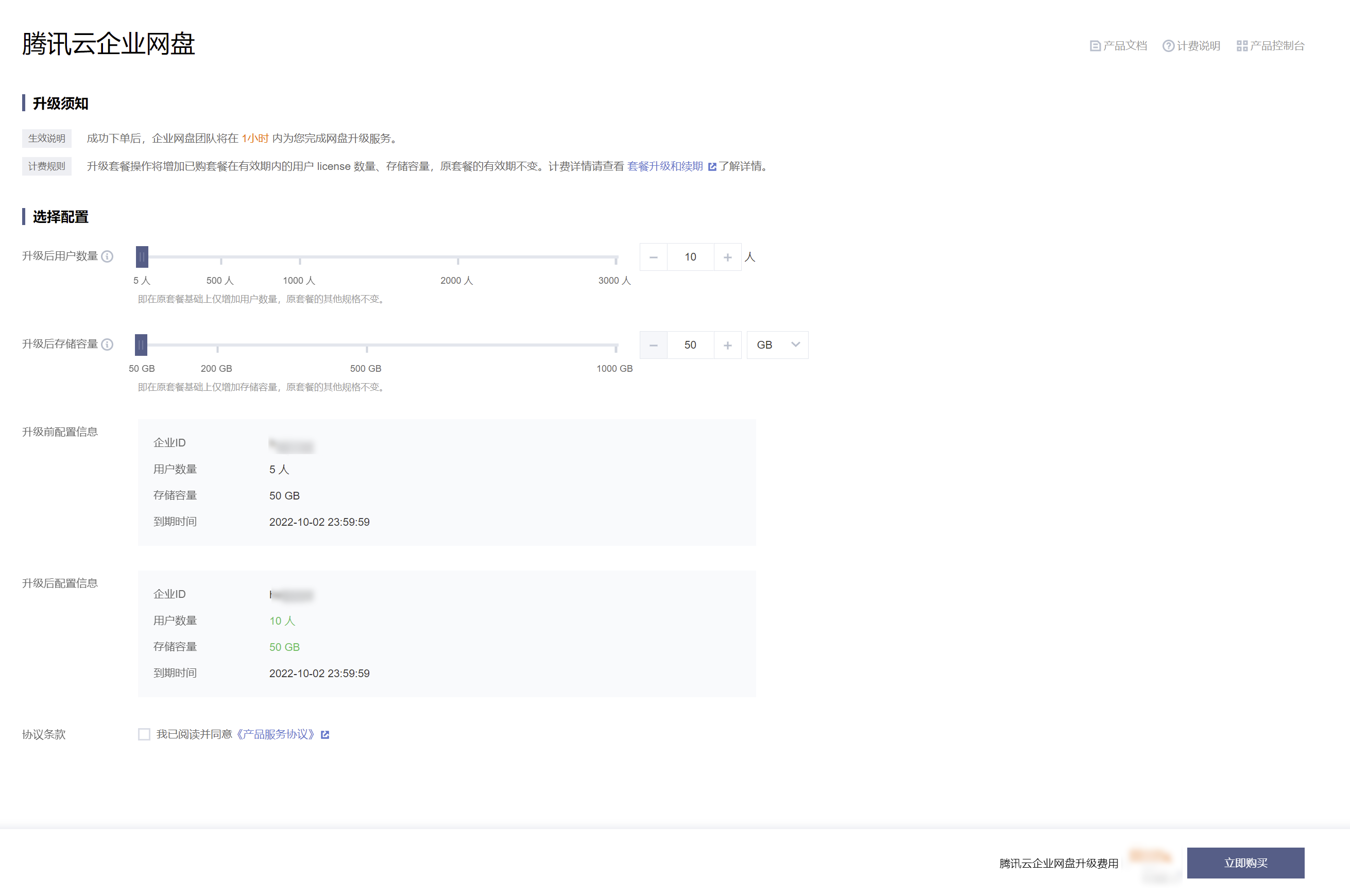Click the 立即购买 button

pyautogui.click(x=1245, y=863)
